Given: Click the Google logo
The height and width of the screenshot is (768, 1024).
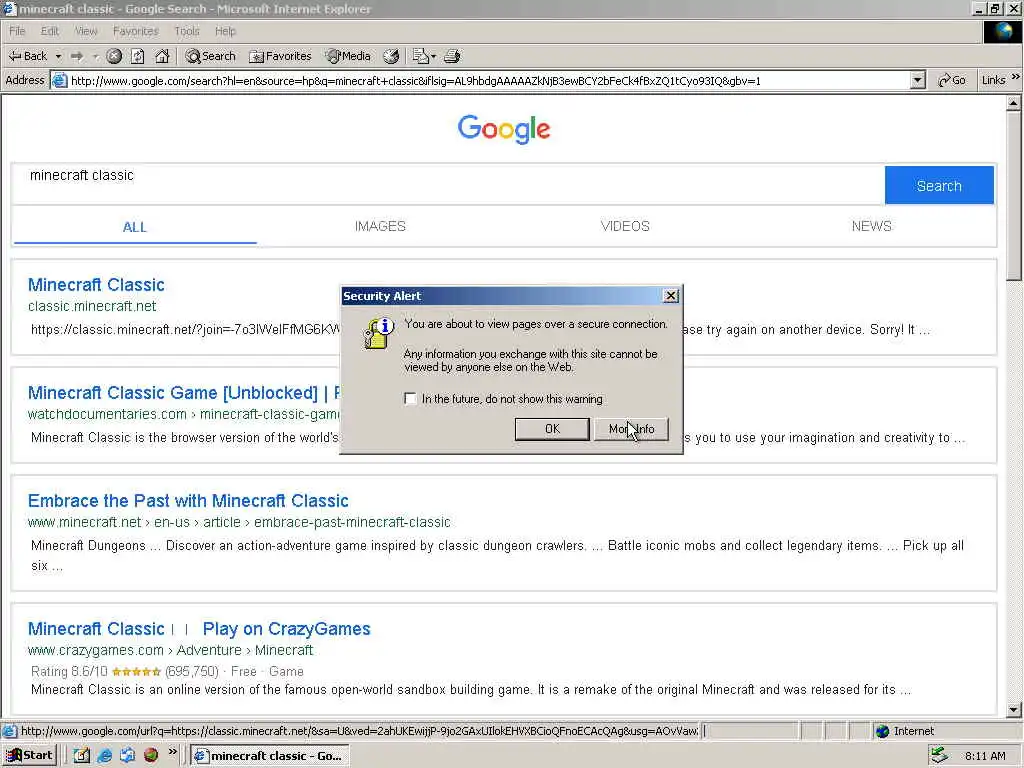Looking at the screenshot, I should 504,129.
